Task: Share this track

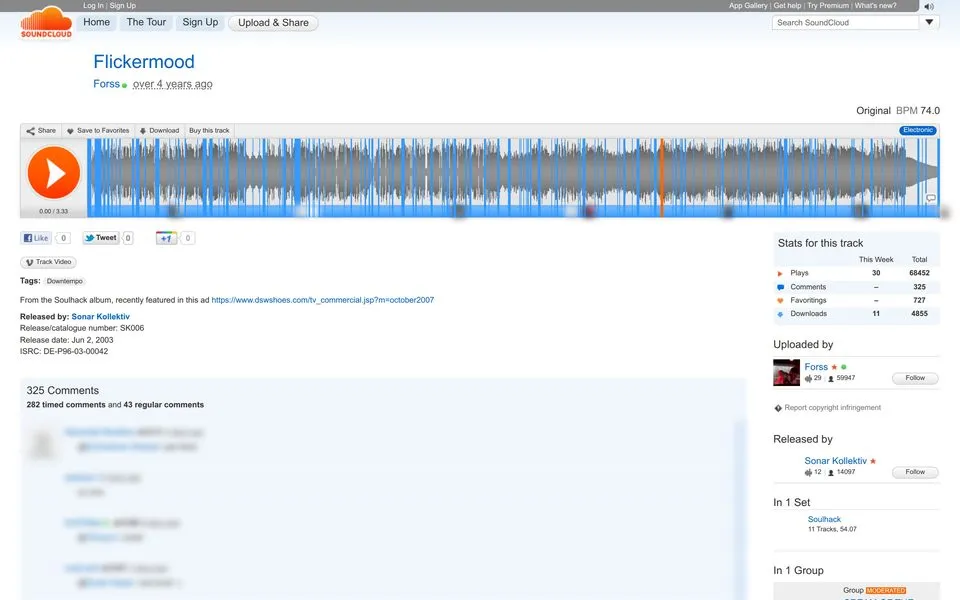Action: [x=41, y=130]
